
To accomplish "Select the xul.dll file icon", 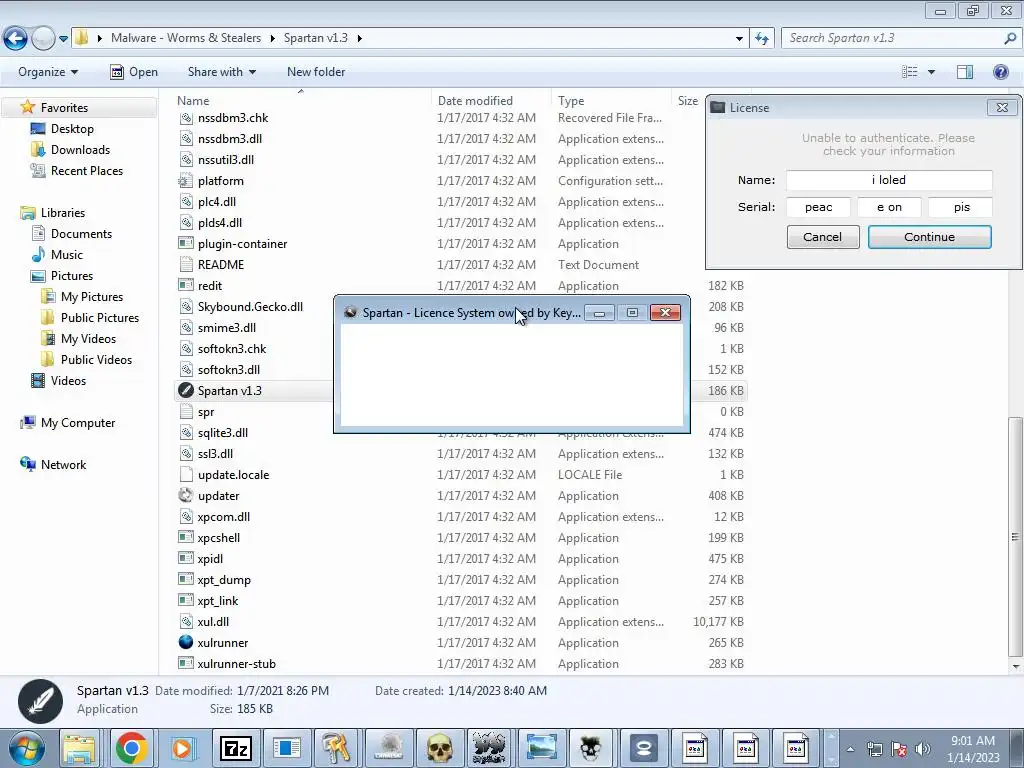I will click(186, 622).
